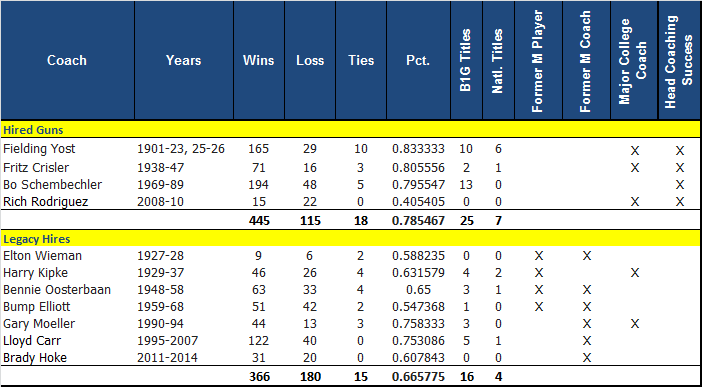
Task: Click the Head Coaching Success header
Action: click(679, 60)
